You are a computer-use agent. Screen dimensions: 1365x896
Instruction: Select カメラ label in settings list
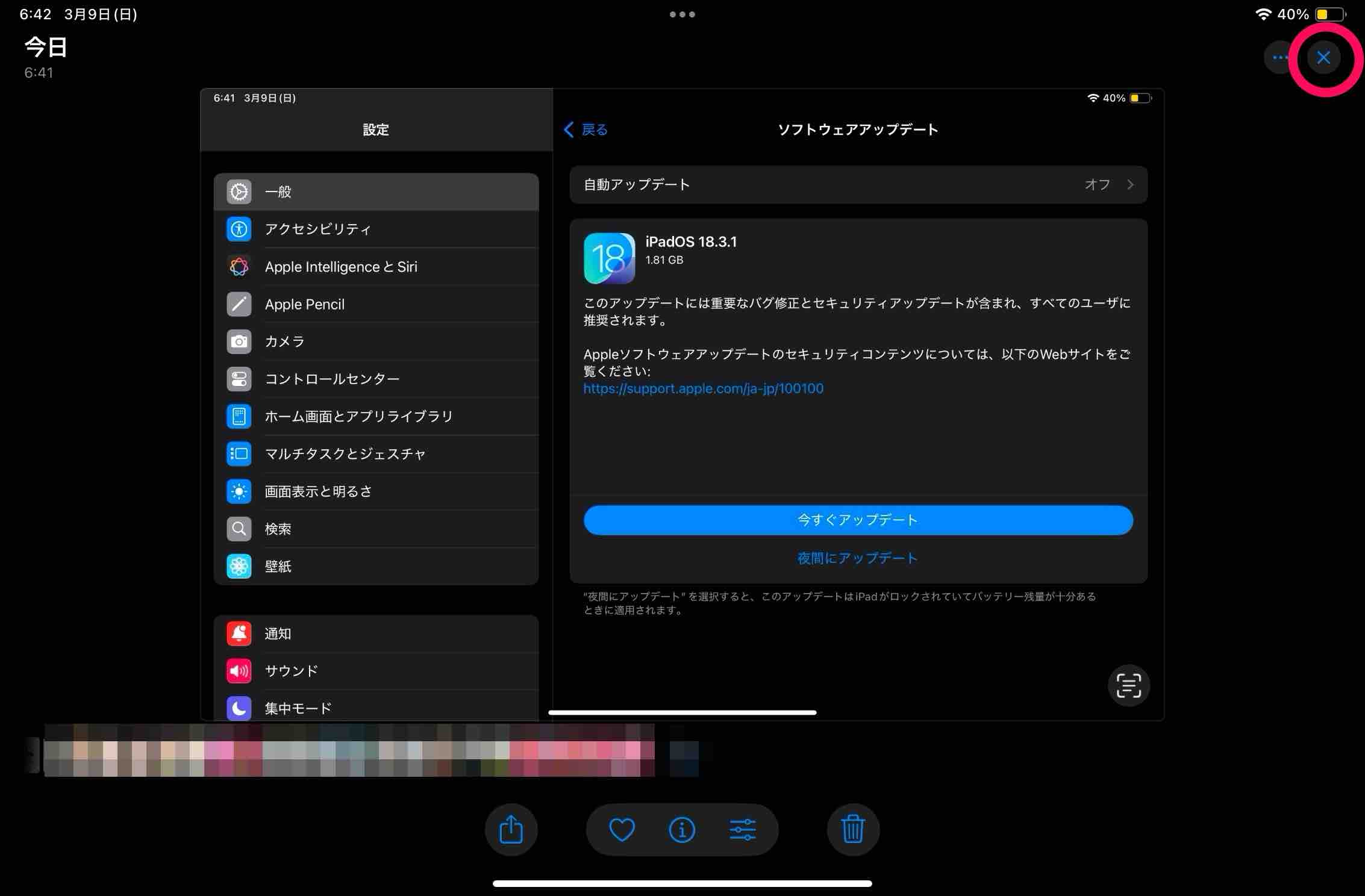285,341
